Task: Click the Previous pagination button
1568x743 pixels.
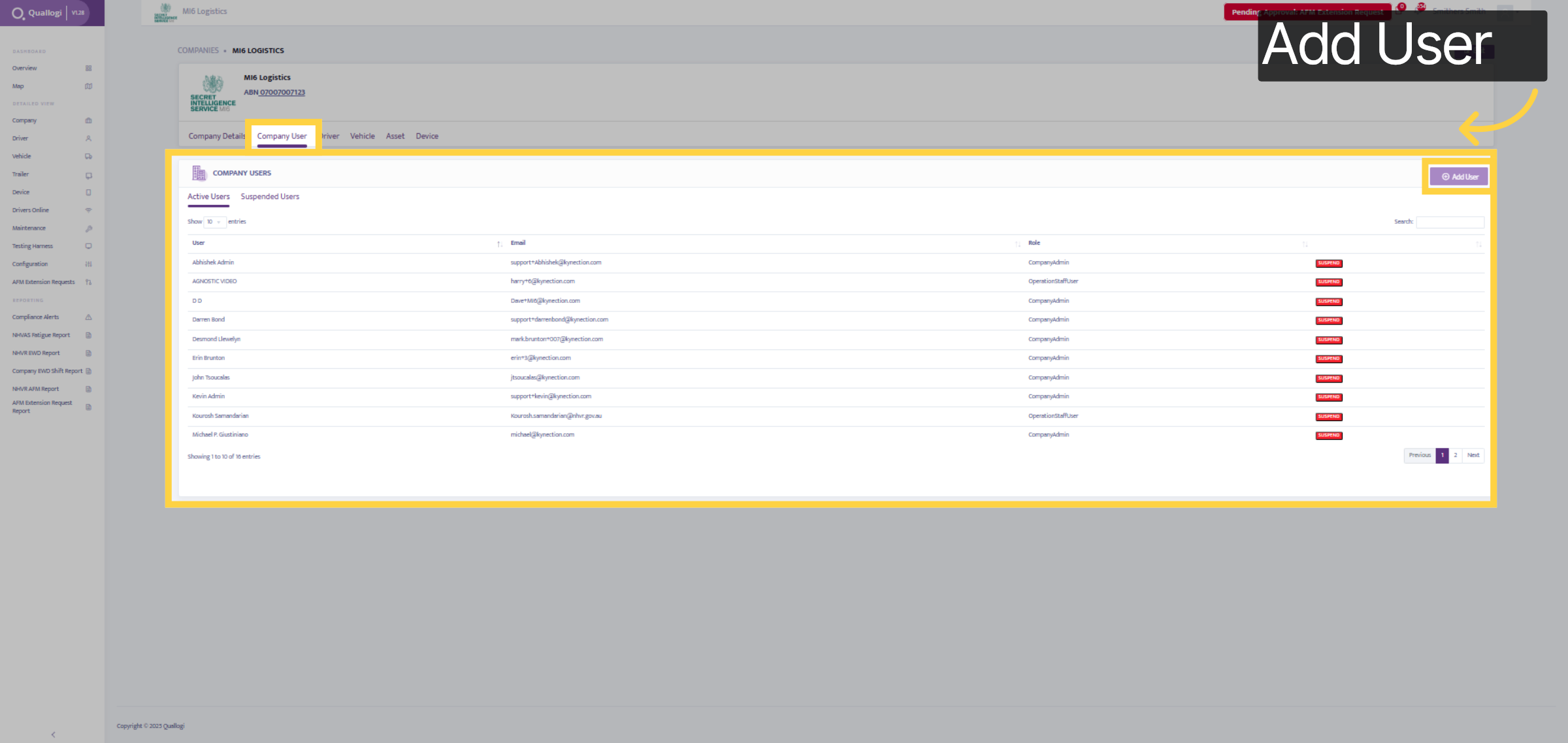Action: pyautogui.click(x=1420, y=455)
